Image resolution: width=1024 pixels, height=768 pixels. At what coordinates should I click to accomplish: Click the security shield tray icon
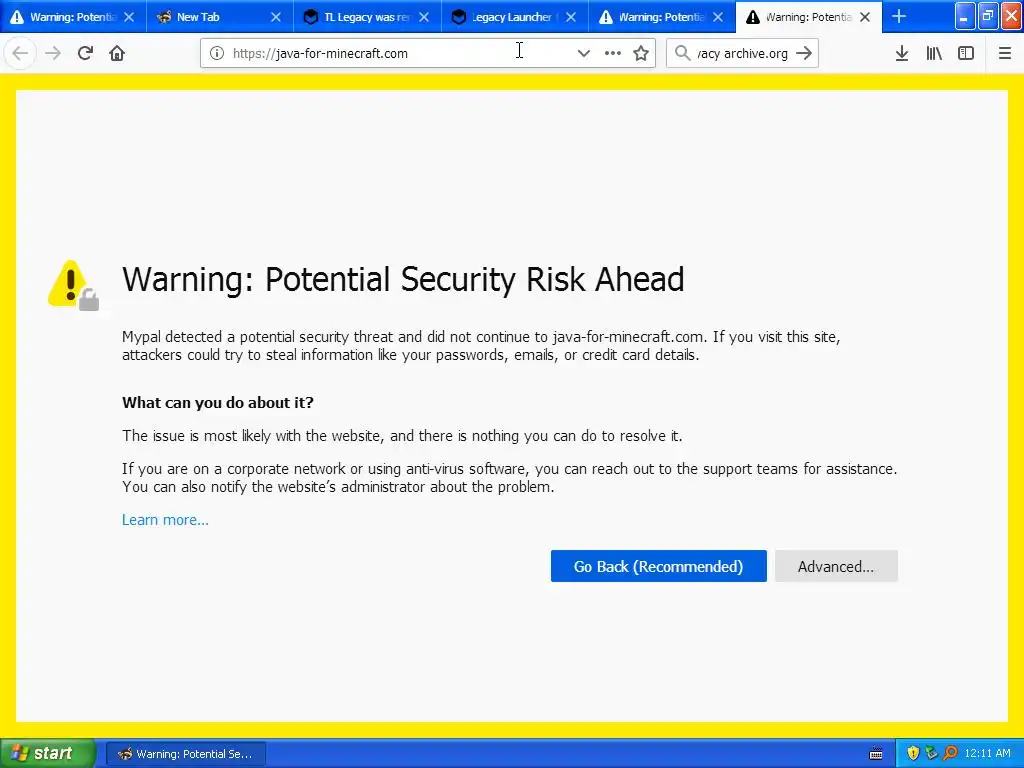913,754
